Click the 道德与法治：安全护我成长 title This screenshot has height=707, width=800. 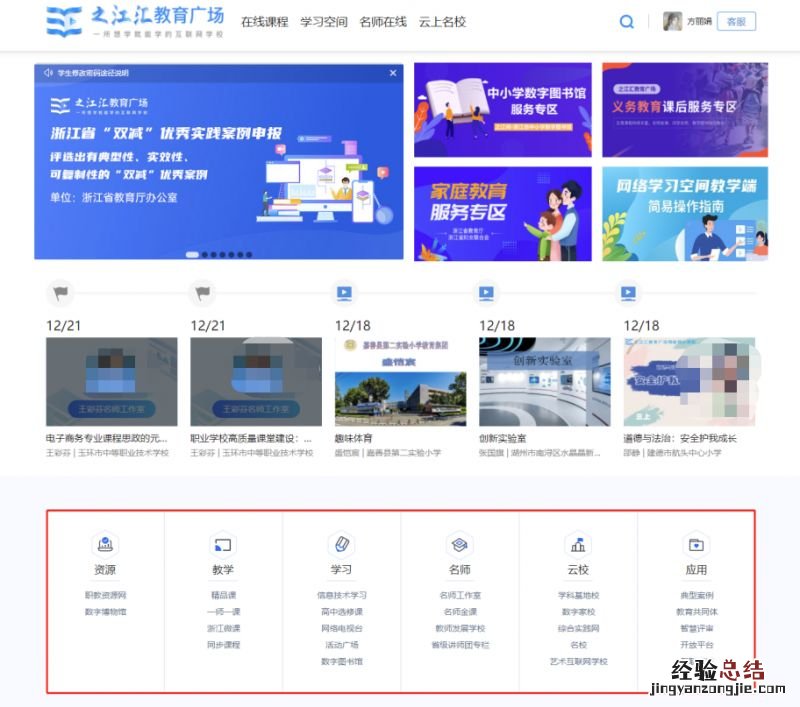coord(680,438)
